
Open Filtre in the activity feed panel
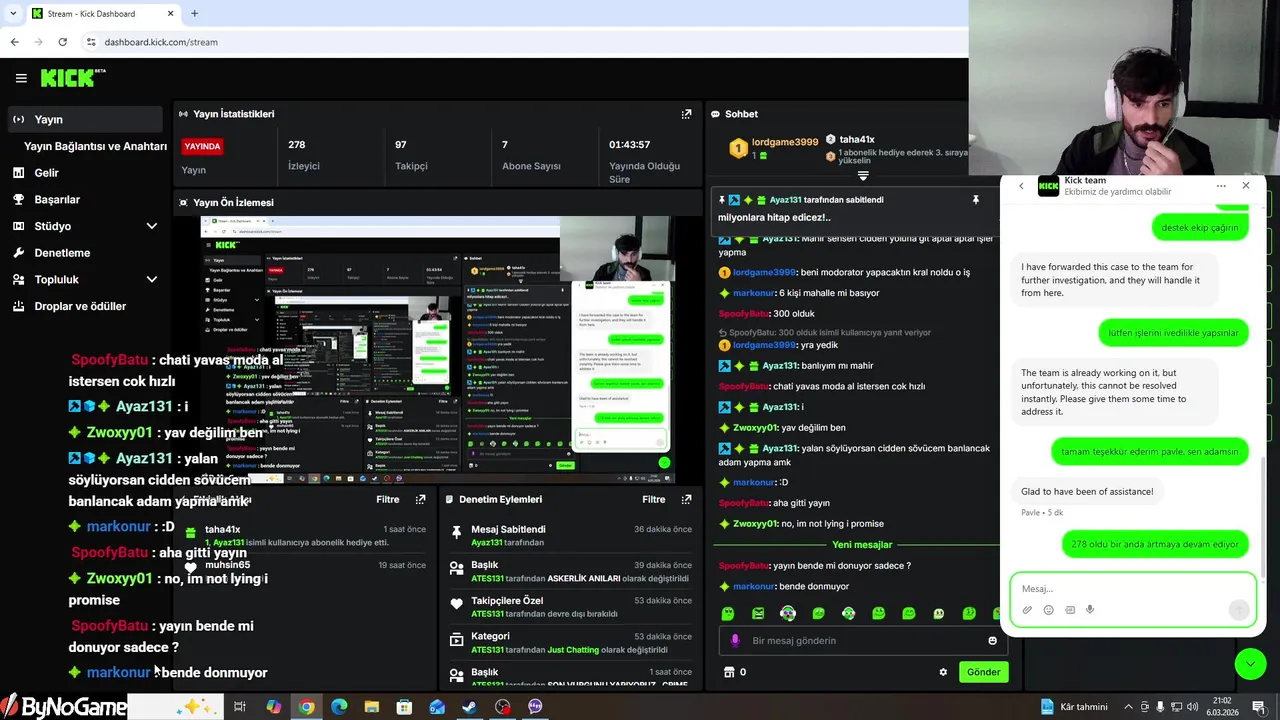pos(387,499)
